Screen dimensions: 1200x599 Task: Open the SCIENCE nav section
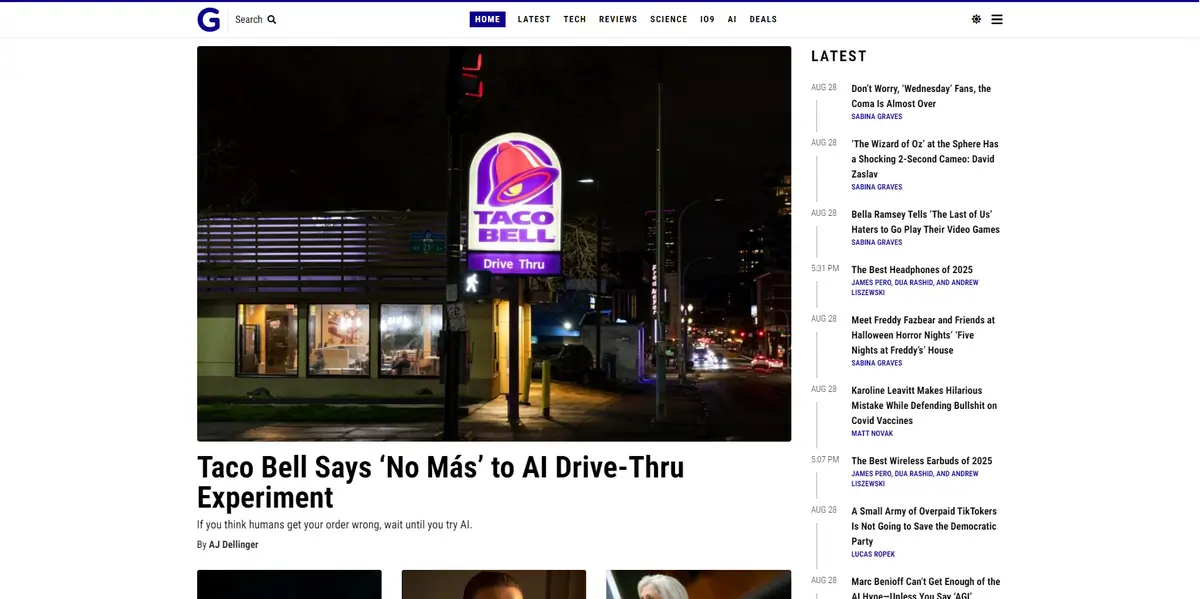point(669,19)
